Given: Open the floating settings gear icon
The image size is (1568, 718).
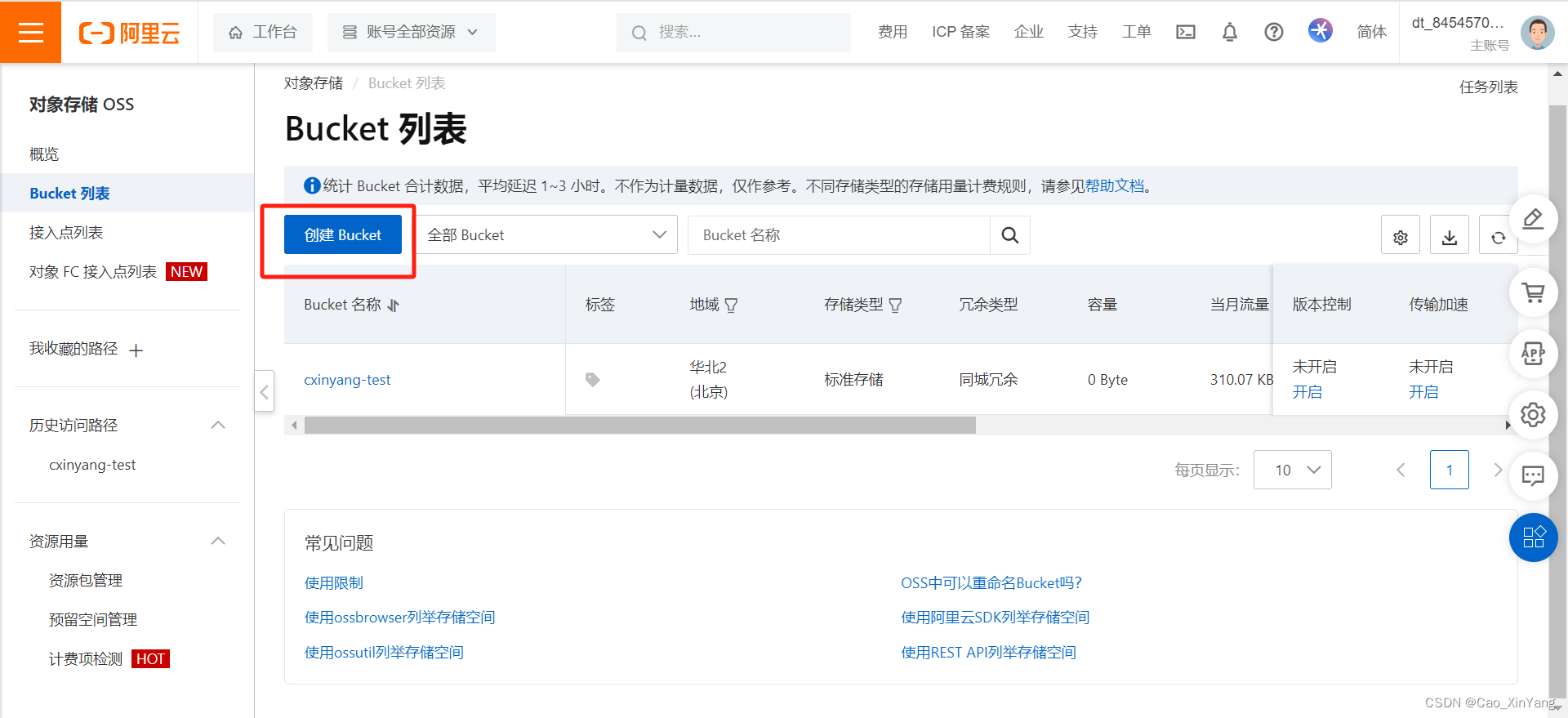Looking at the screenshot, I should (x=1533, y=414).
